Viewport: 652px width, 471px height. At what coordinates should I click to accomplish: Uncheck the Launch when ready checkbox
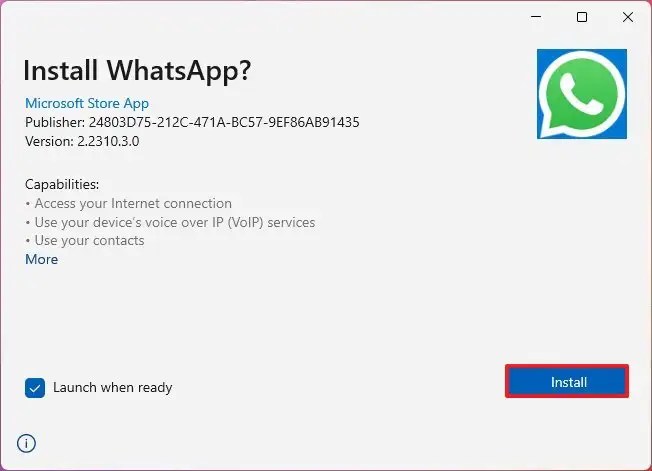35,388
